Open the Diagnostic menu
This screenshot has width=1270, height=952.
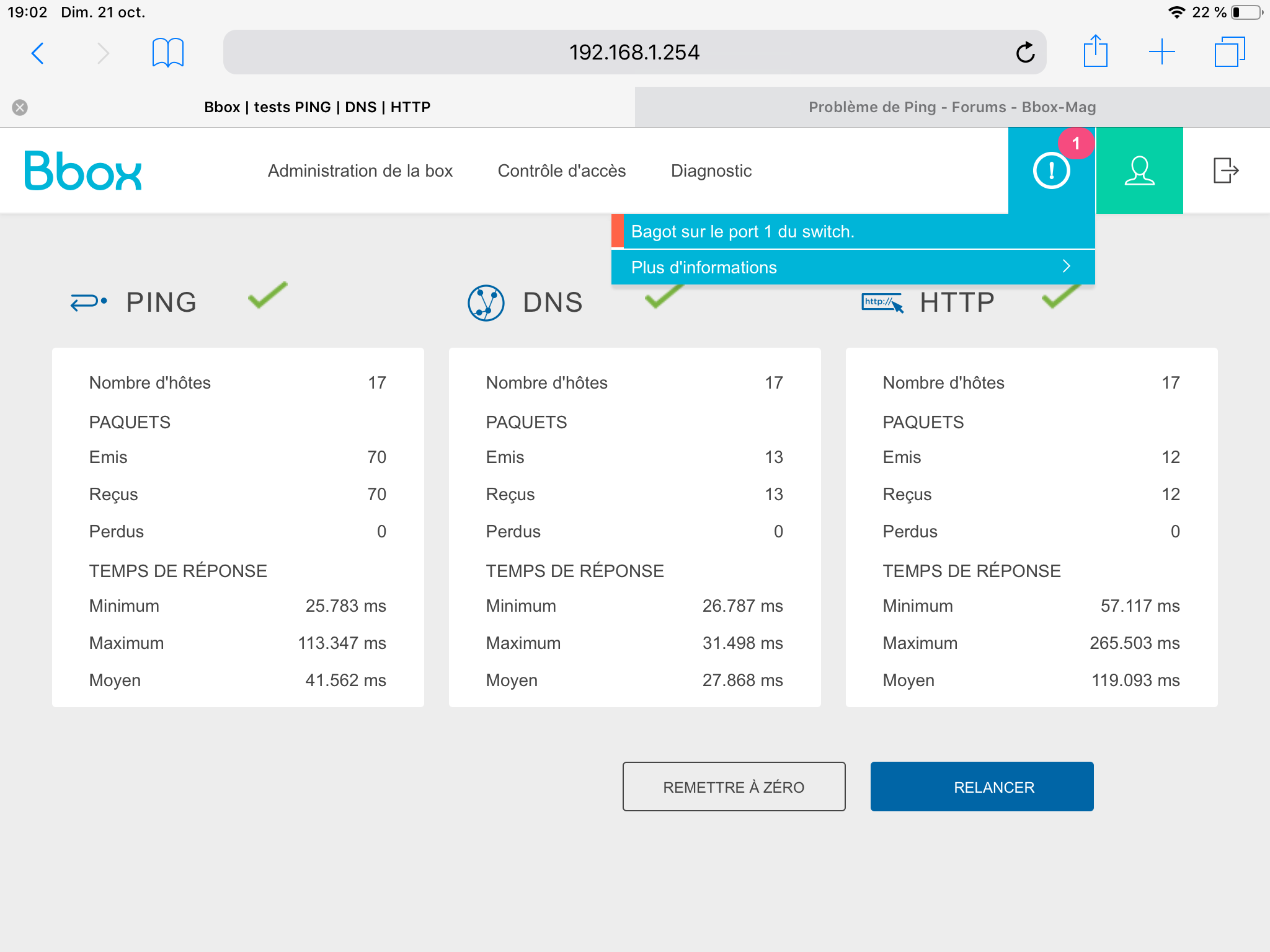(x=711, y=171)
